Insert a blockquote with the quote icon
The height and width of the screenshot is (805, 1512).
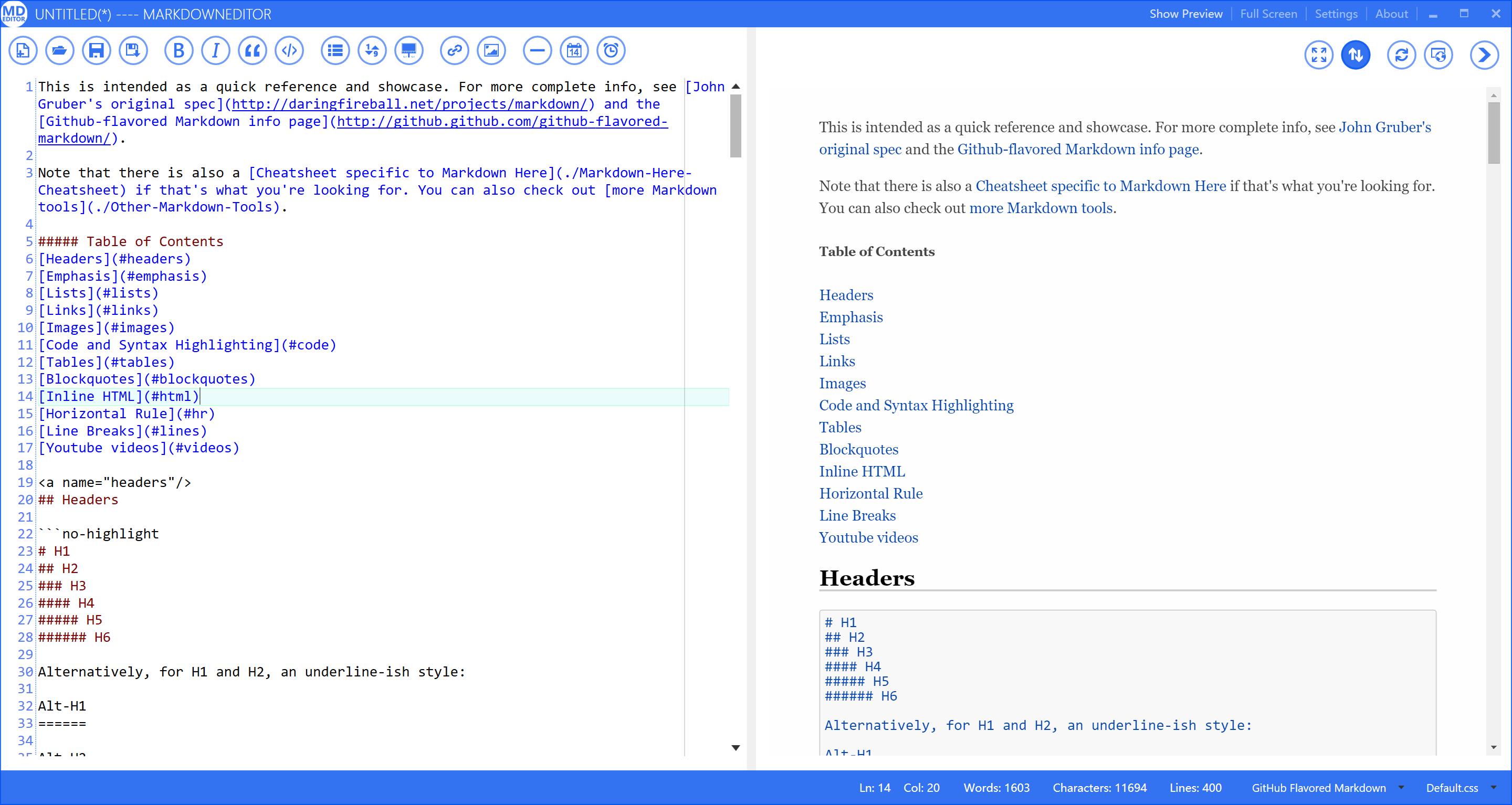[253, 50]
